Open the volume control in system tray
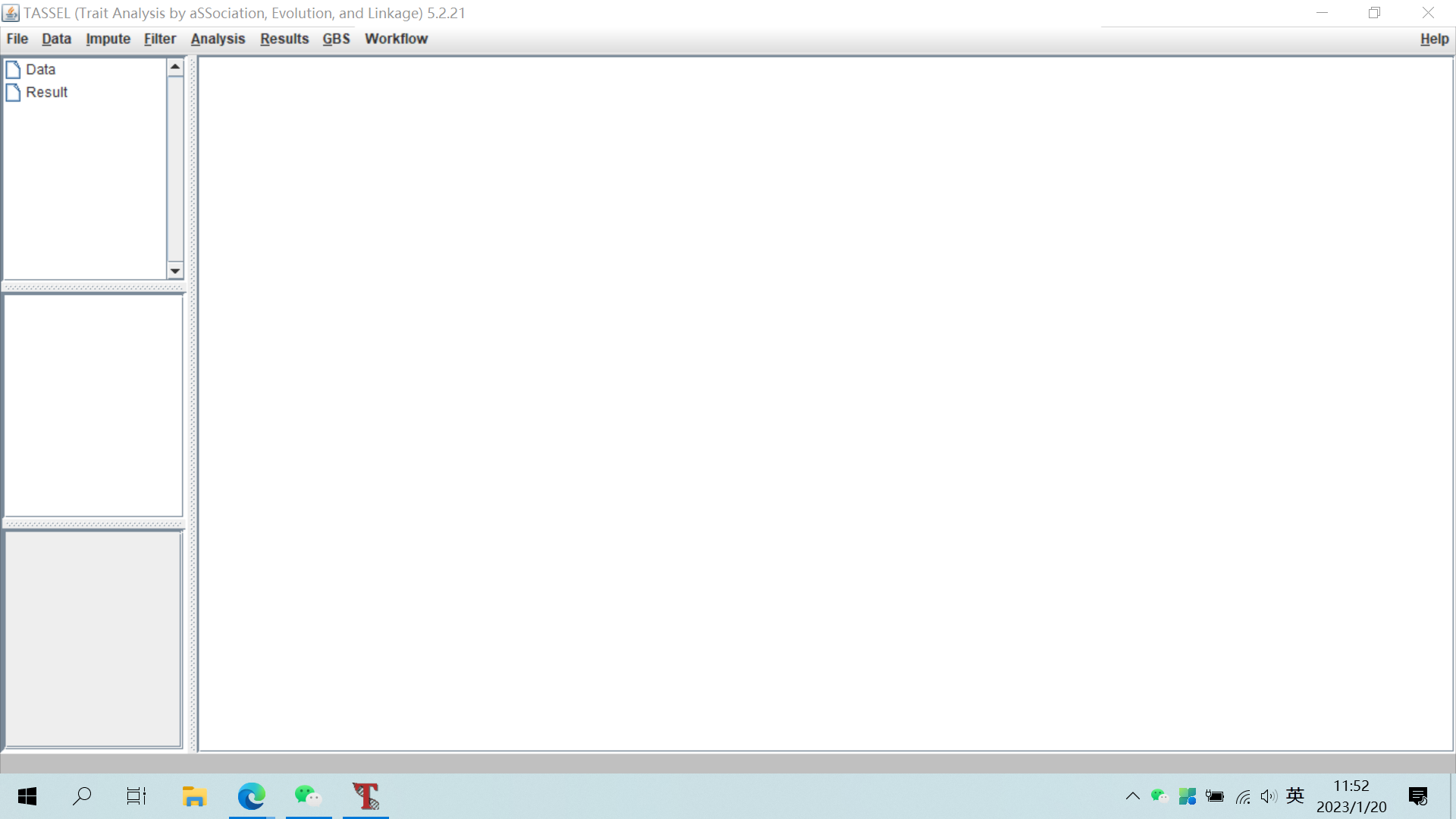1456x819 pixels. 1269,795
